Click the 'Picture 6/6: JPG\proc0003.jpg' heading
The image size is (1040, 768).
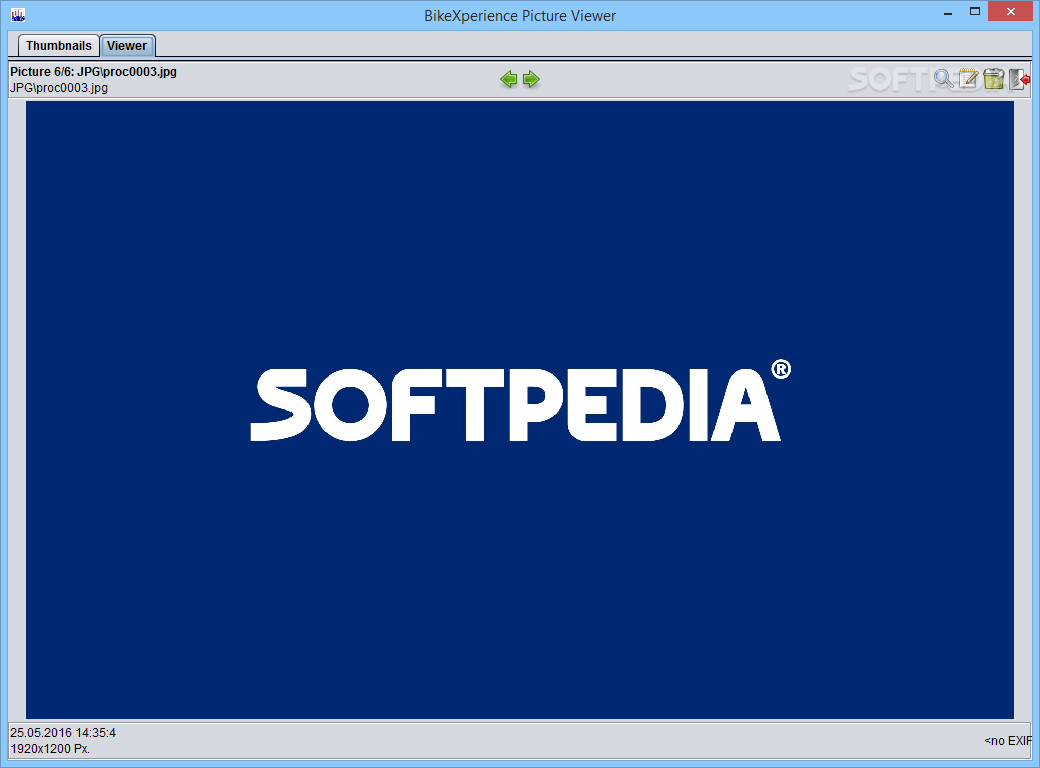94,72
